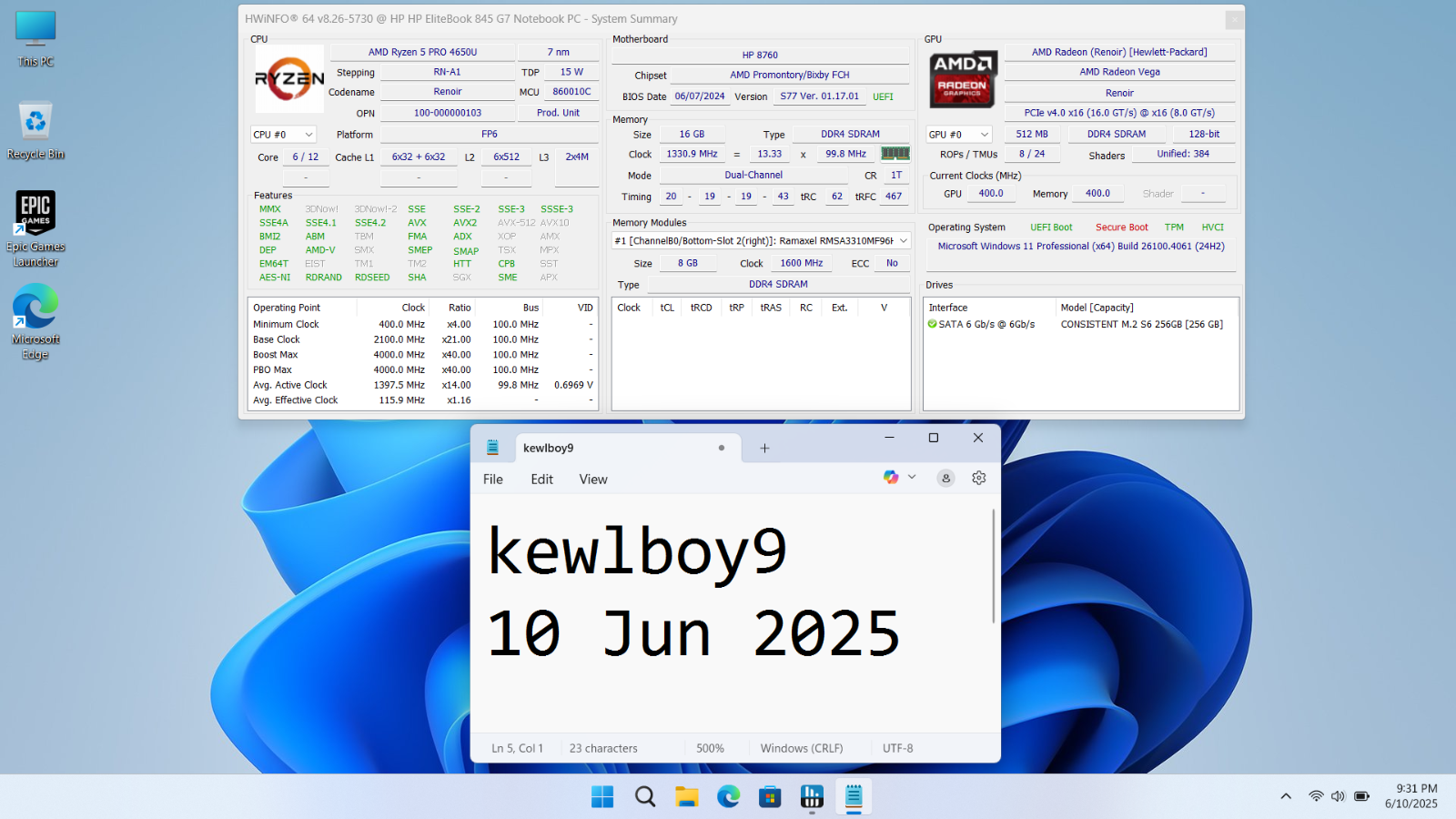This screenshot has height=819, width=1456.
Task: Open the Wi-Fi network tray icon
Action: pyautogui.click(x=1316, y=796)
